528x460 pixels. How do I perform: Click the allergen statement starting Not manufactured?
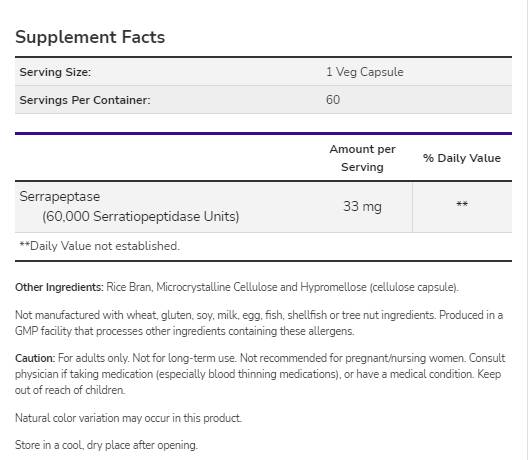259,323
